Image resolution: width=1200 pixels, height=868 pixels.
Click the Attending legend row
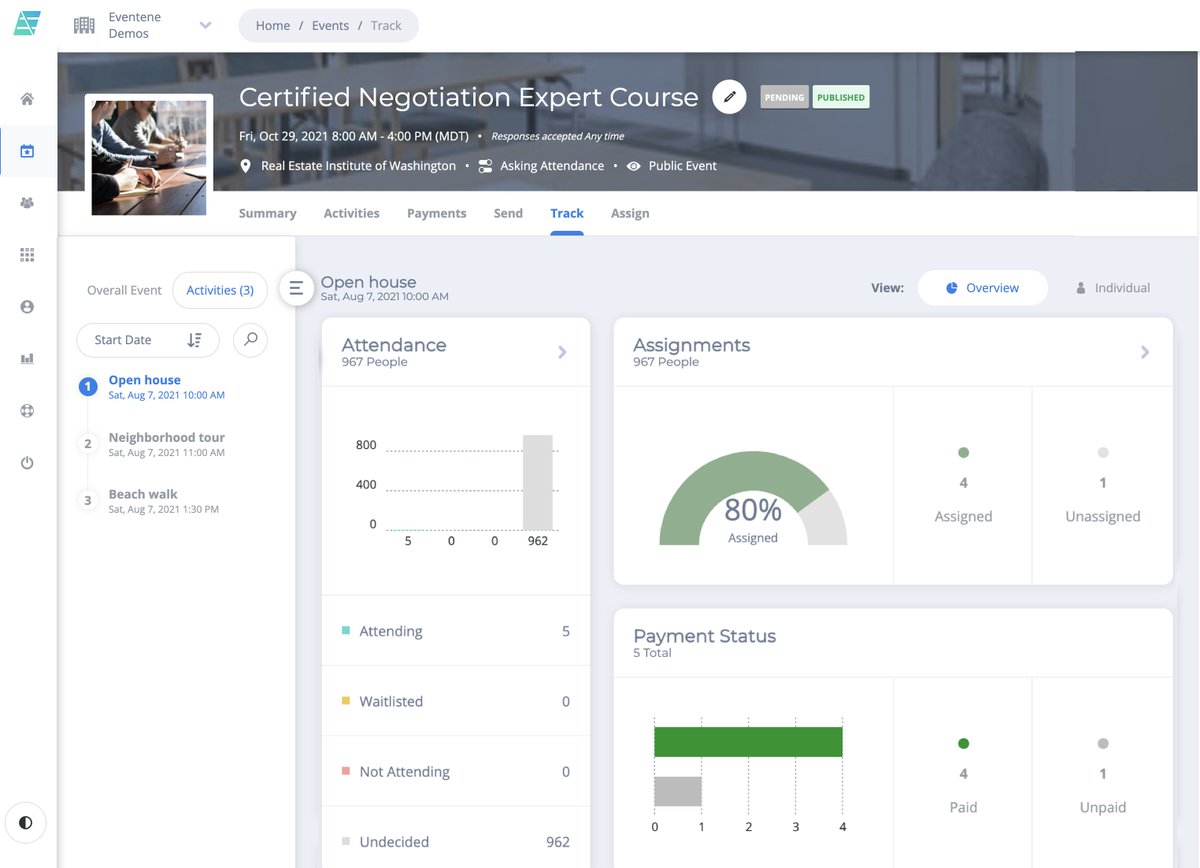[456, 631]
